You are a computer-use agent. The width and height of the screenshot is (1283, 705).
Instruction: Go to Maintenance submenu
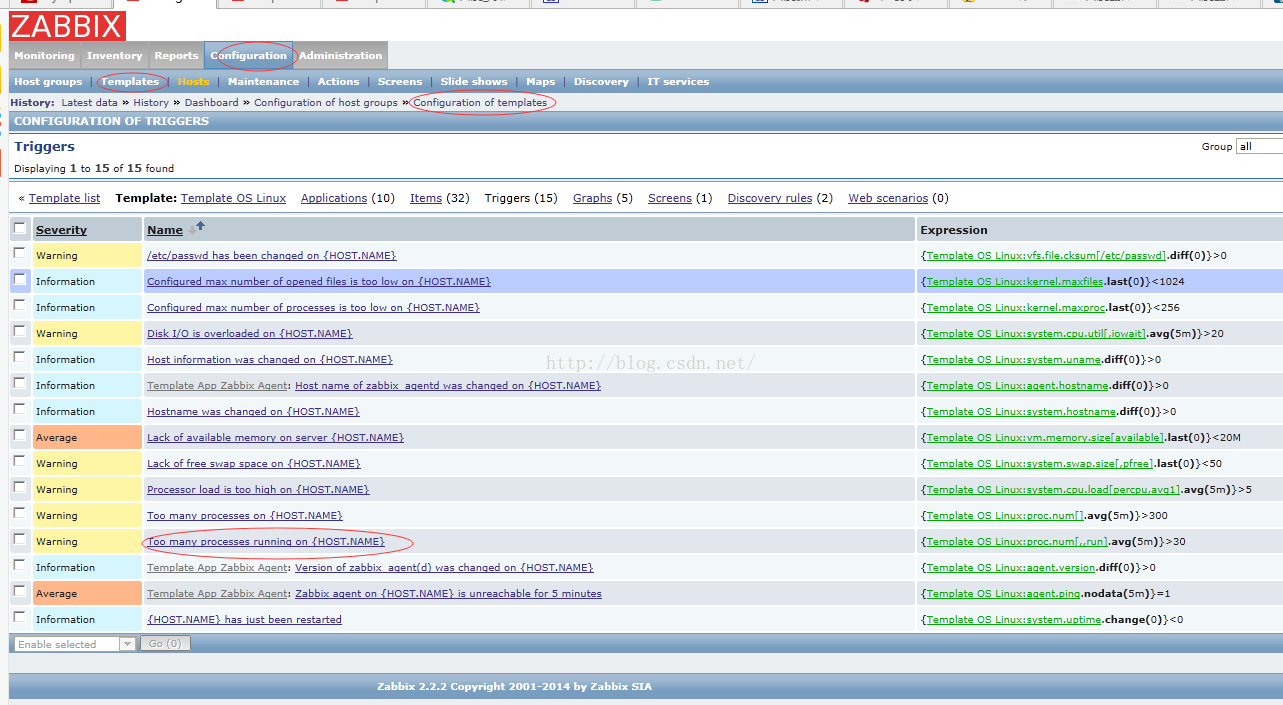click(x=263, y=82)
